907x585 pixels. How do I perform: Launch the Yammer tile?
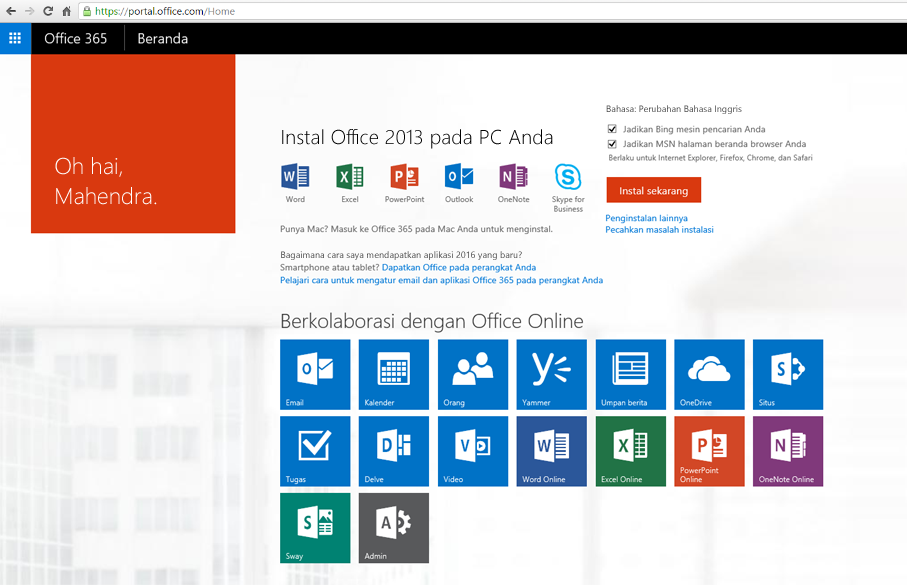552,374
